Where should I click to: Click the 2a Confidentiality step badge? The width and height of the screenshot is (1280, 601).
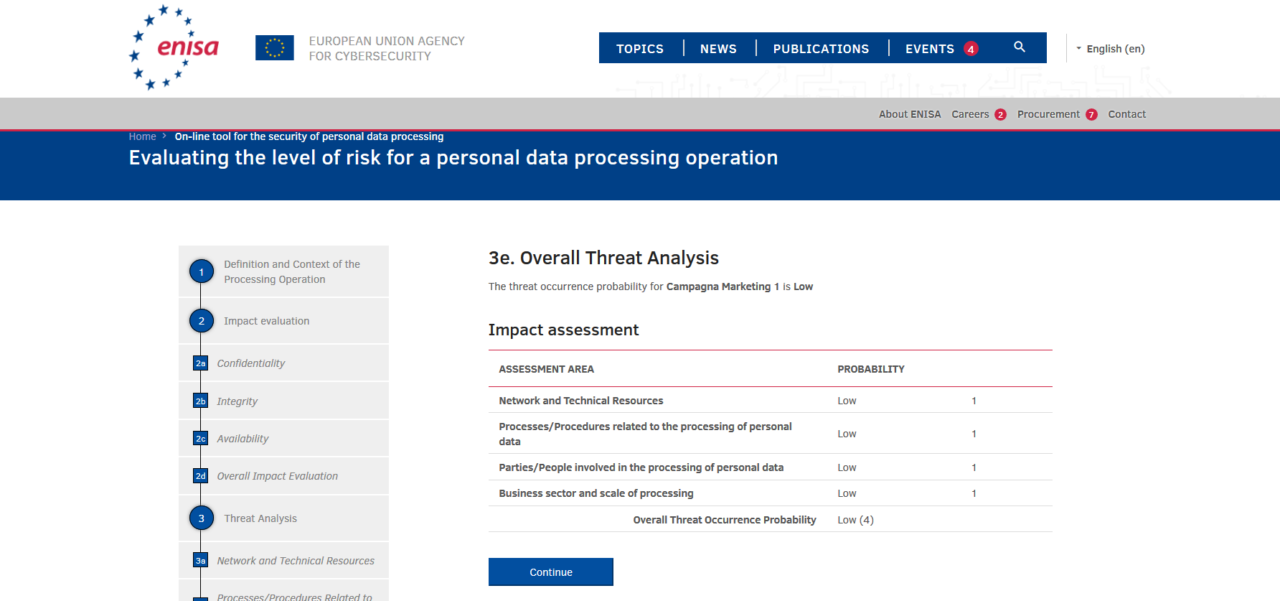(200, 363)
